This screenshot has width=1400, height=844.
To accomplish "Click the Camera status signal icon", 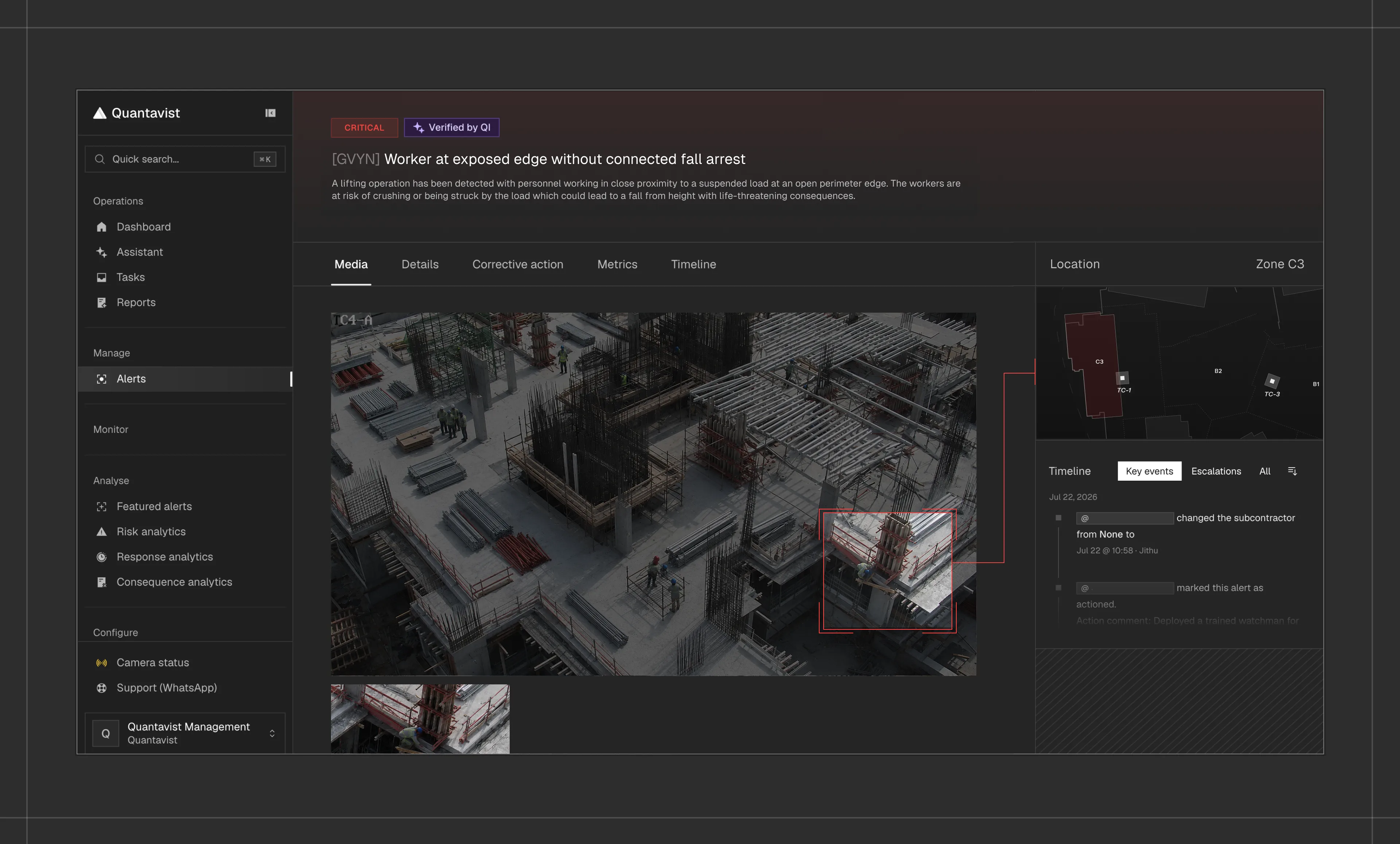I will click(102, 663).
